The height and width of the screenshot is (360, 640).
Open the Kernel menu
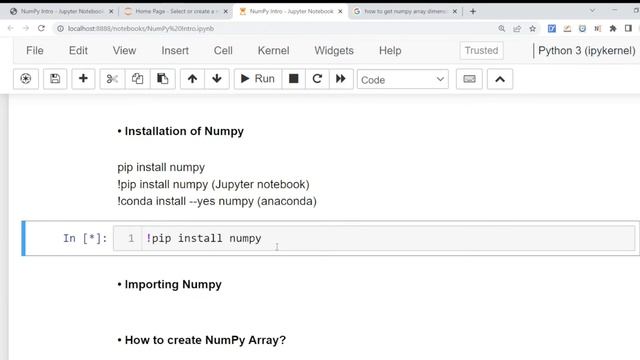[x=273, y=51]
